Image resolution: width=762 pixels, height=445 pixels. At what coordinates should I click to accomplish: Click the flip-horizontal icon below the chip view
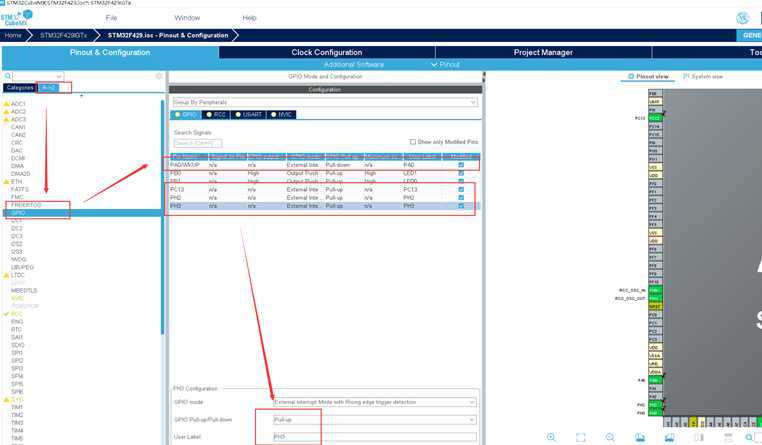click(x=699, y=437)
